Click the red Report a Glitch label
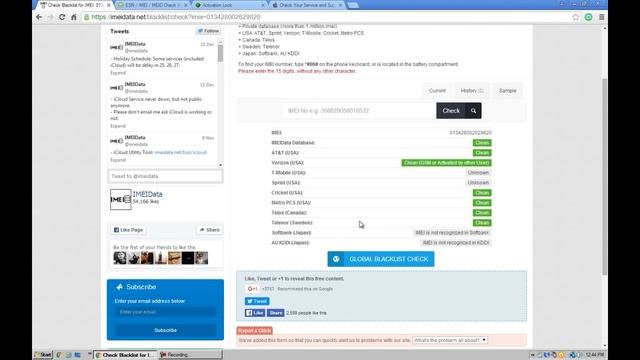This screenshot has width=640, height=360. tap(254, 331)
